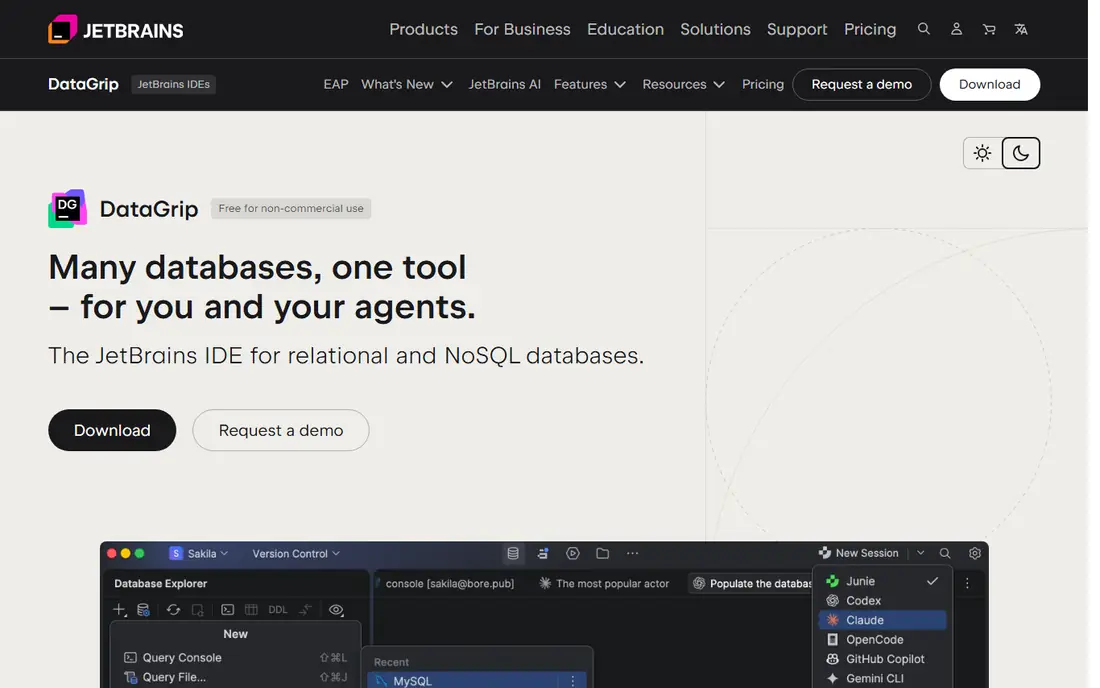Click the database tree icon beside the run icon

(x=542, y=553)
